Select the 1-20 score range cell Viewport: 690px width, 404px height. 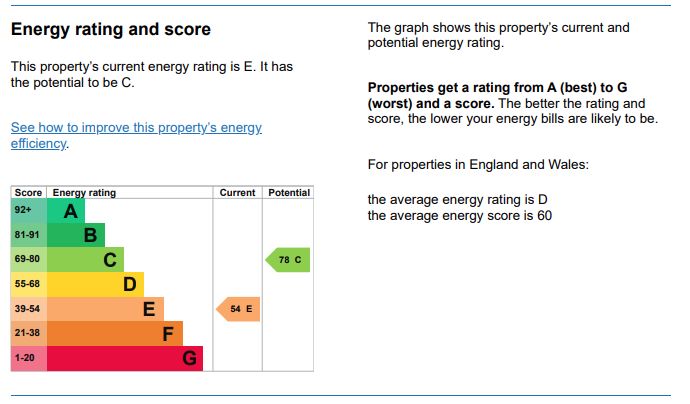tap(29, 358)
